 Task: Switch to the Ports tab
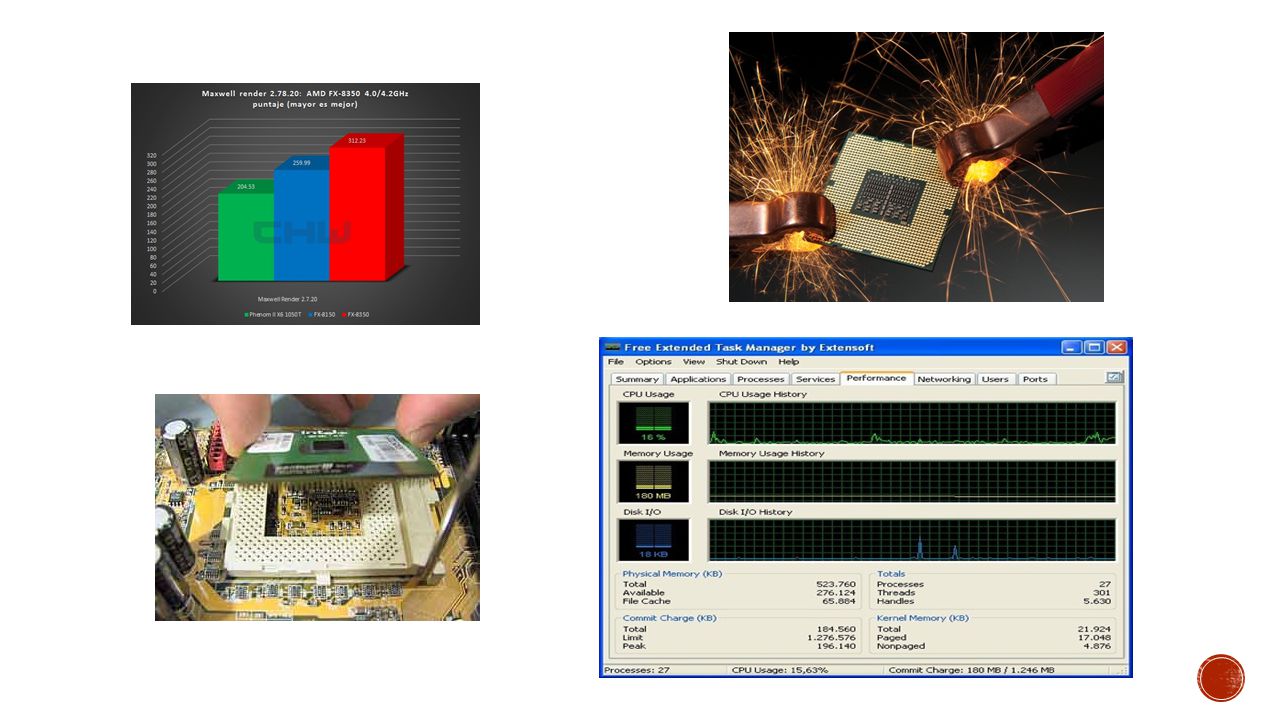(1035, 379)
